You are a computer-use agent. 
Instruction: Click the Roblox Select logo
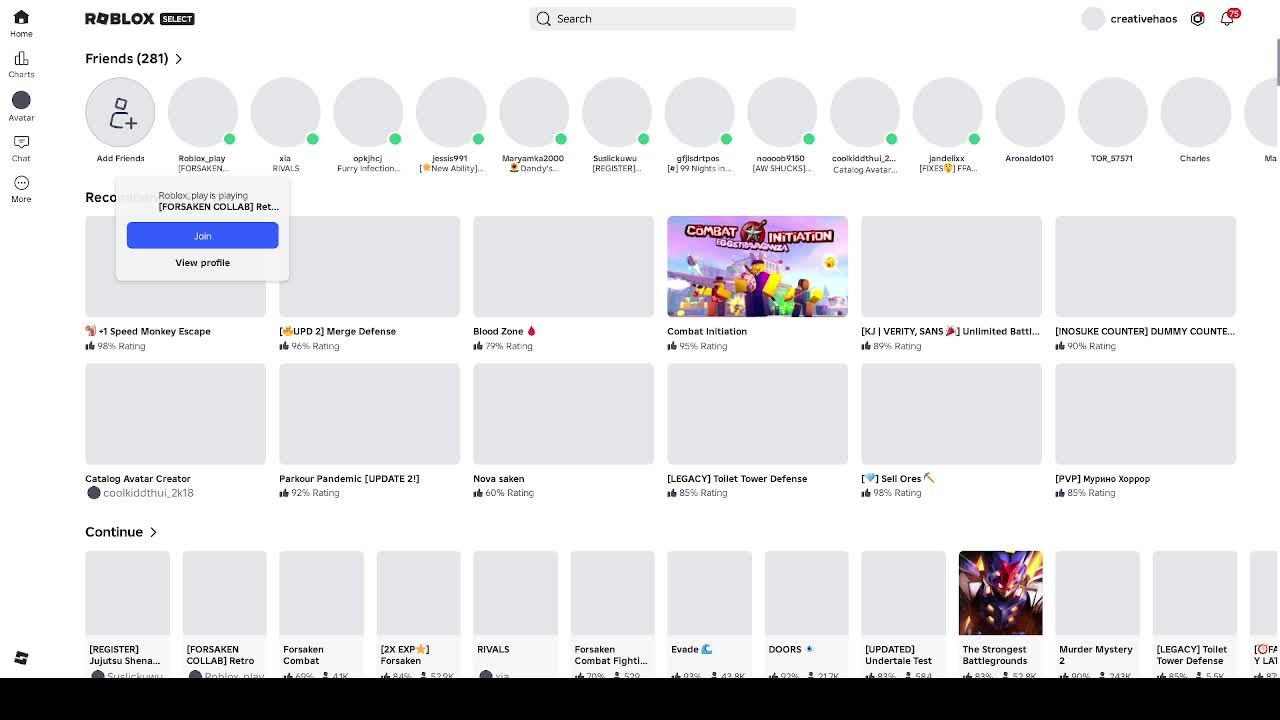(x=140, y=19)
